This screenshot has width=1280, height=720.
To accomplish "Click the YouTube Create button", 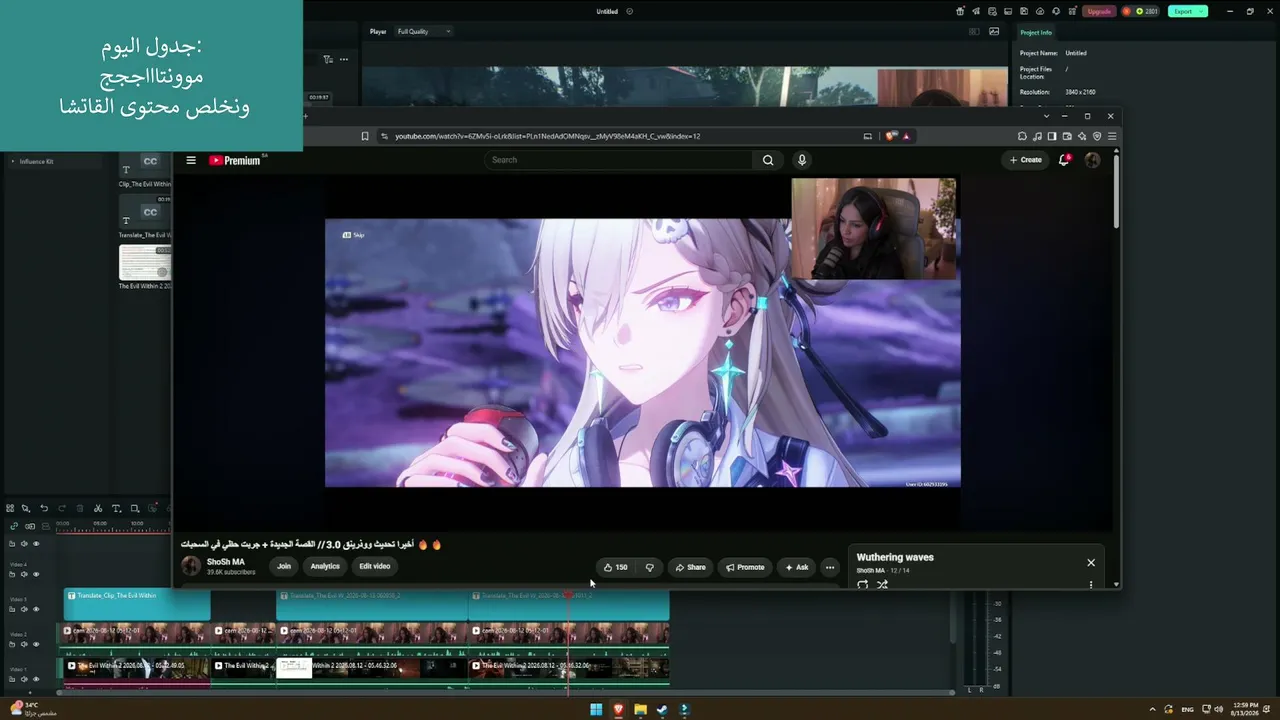I will (1026, 160).
